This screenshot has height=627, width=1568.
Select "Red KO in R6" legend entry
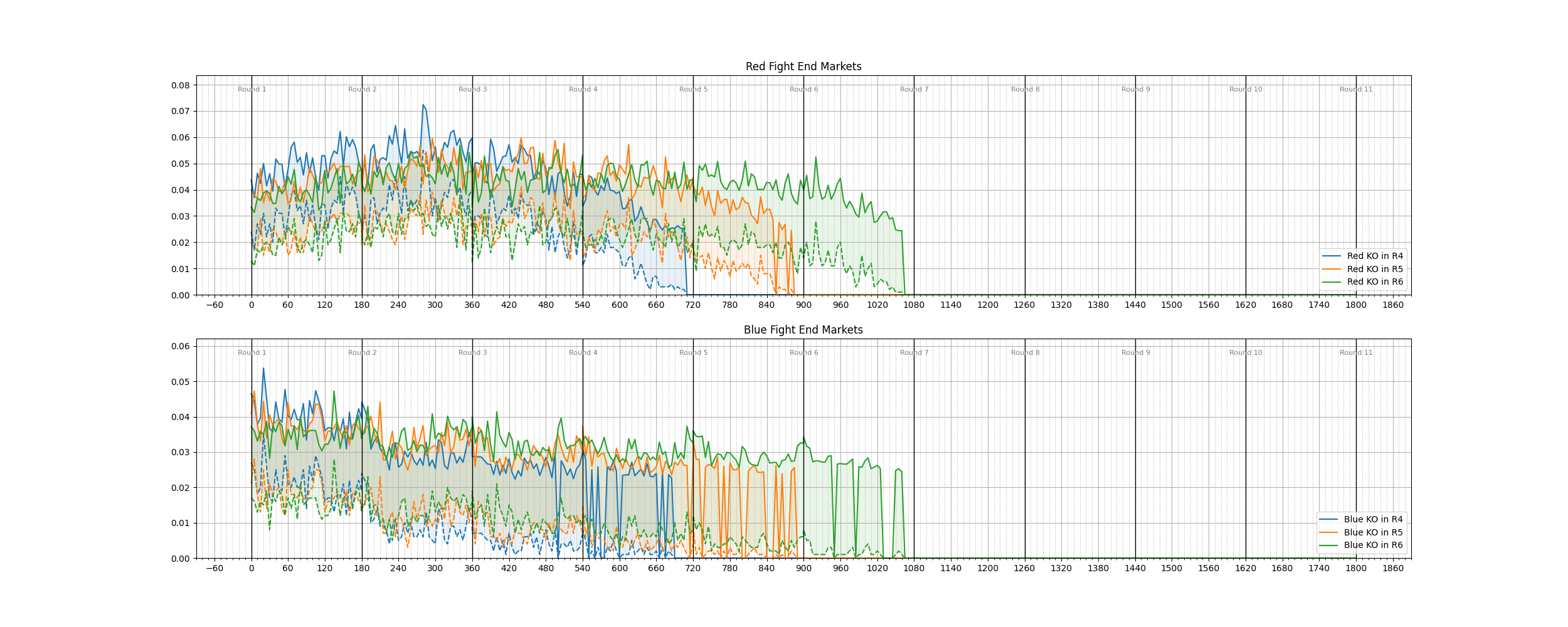point(1374,282)
